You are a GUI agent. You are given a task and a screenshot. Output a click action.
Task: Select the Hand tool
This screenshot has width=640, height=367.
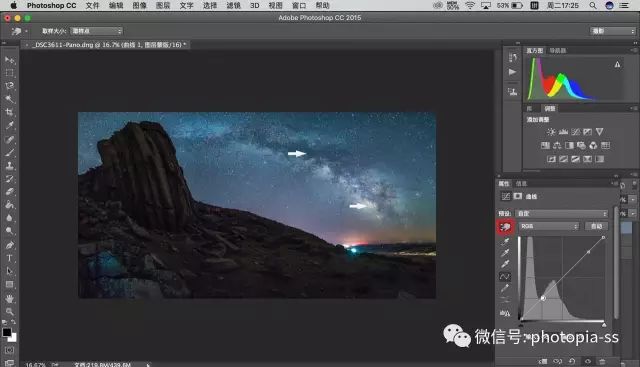tap(9, 298)
